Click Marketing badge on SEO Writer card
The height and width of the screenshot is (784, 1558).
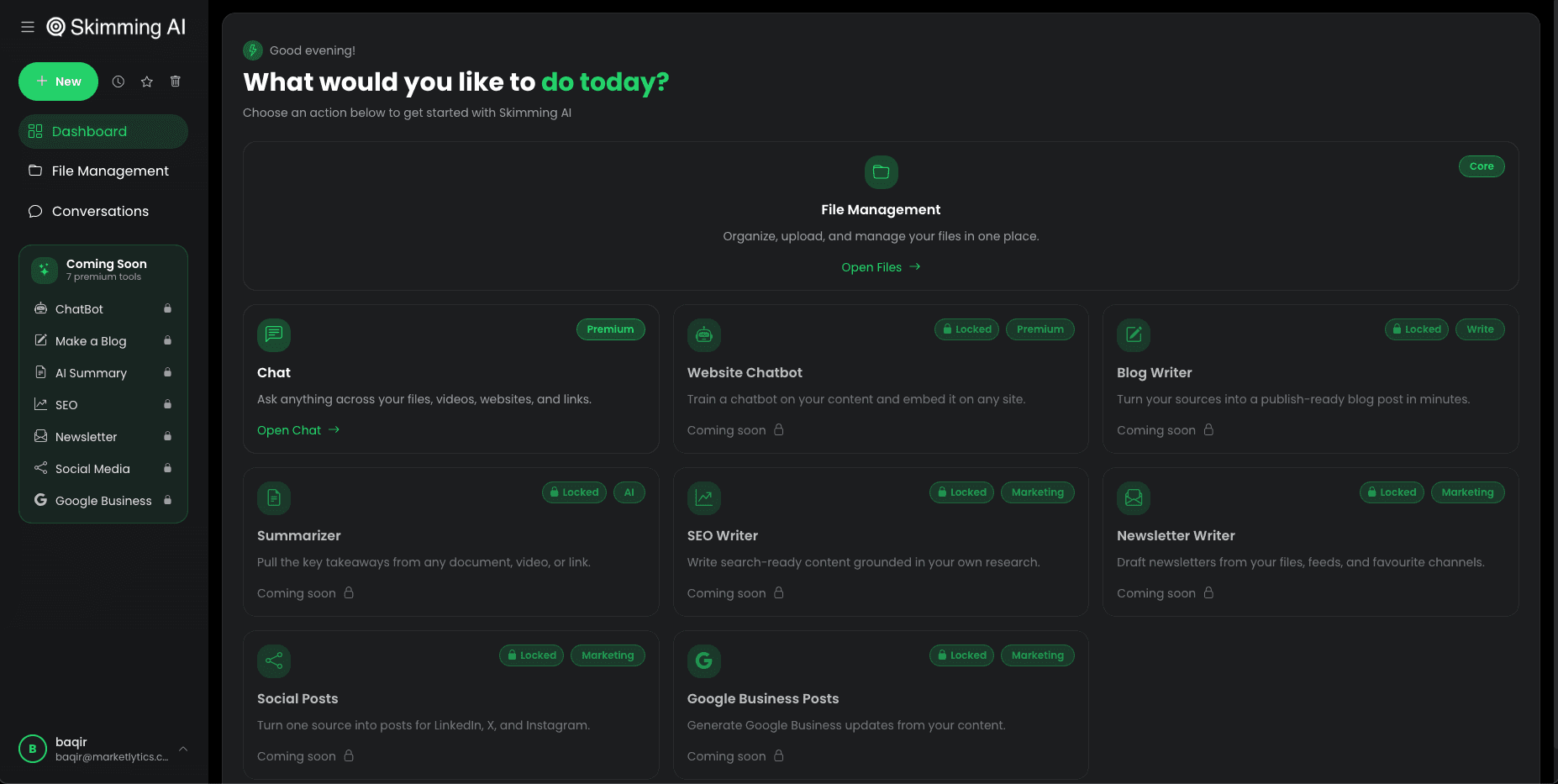[x=1038, y=492]
